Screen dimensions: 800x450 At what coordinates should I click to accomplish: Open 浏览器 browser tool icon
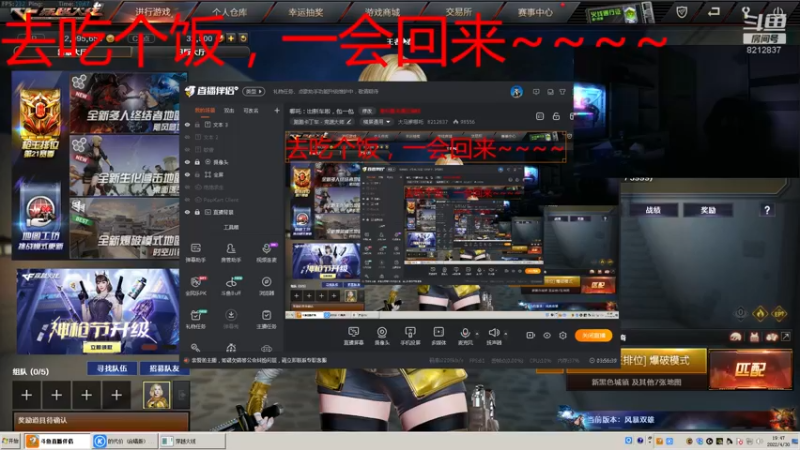pos(266,286)
